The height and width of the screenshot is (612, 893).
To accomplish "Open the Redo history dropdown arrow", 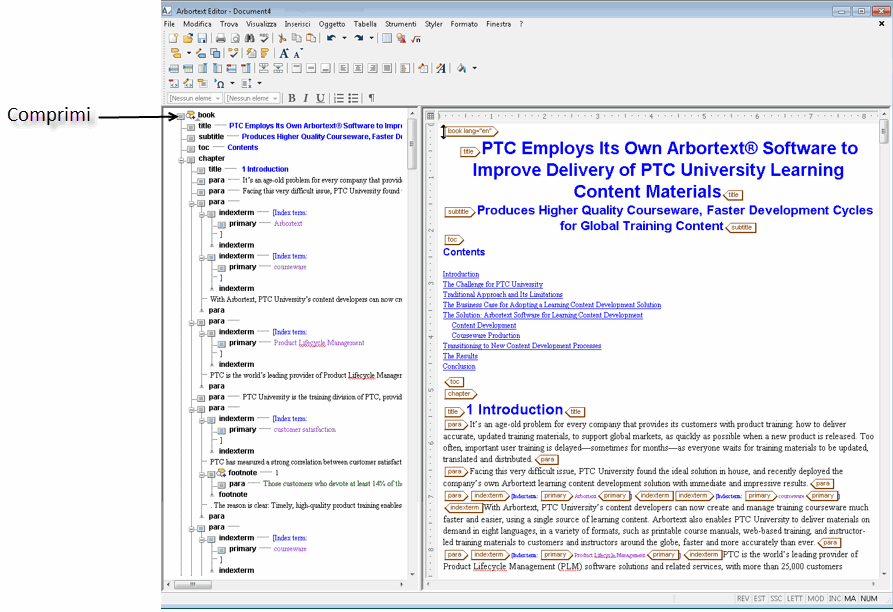I will click(371, 38).
